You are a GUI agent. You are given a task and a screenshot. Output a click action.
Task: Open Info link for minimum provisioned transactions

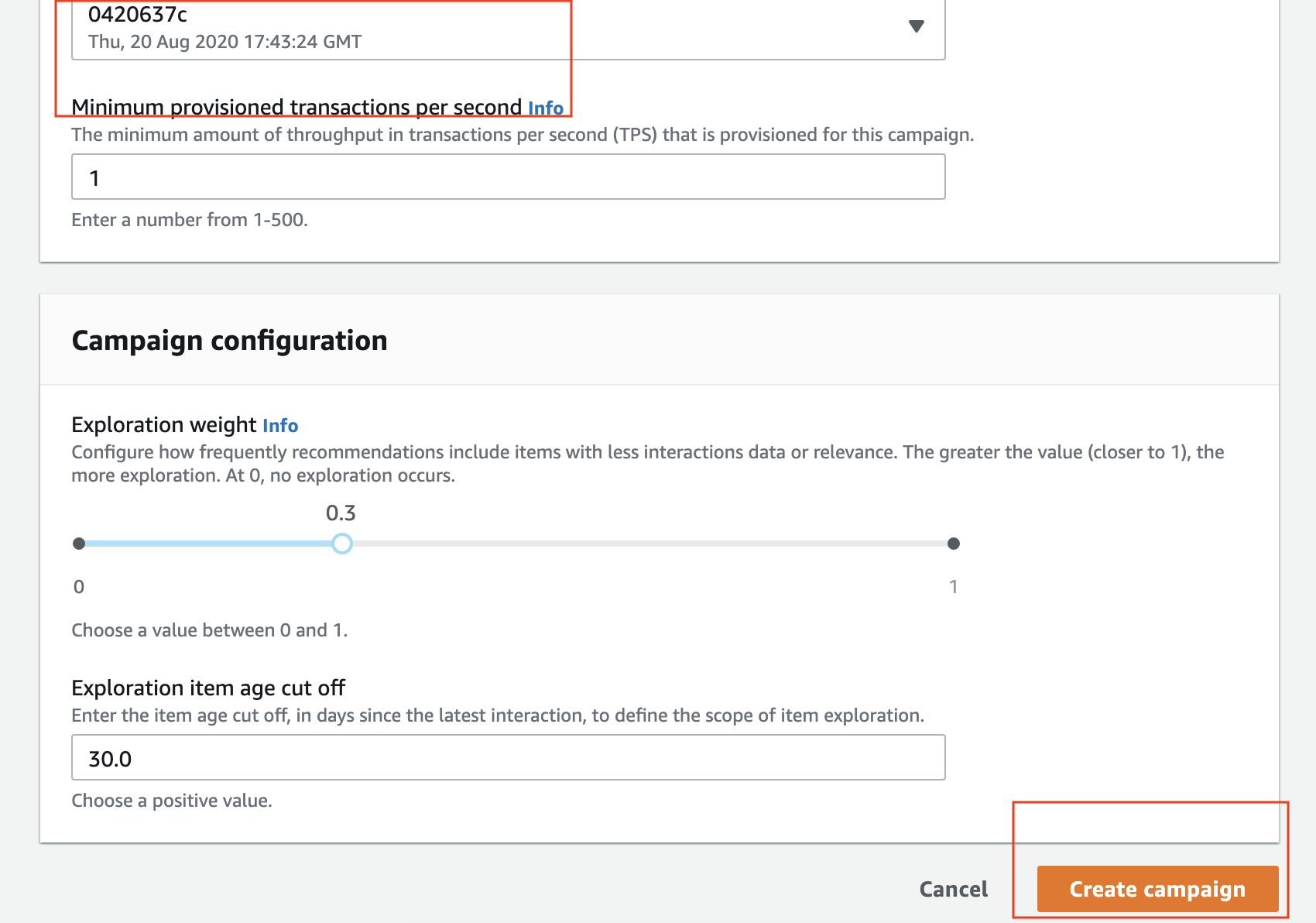(x=546, y=108)
